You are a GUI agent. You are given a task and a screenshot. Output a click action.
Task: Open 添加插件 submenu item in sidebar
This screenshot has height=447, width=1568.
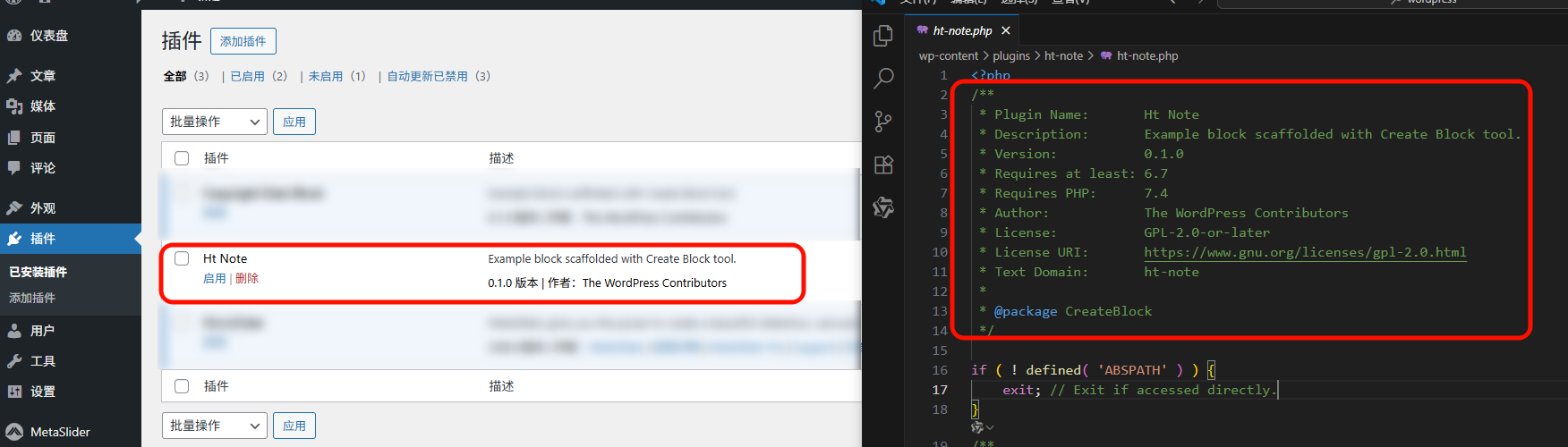[x=32, y=298]
